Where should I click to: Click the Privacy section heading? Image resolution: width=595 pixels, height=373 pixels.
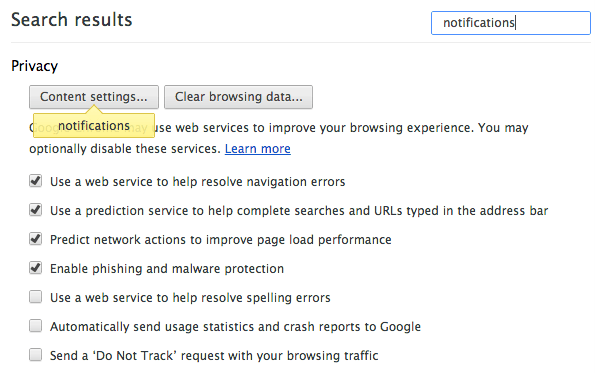35,66
